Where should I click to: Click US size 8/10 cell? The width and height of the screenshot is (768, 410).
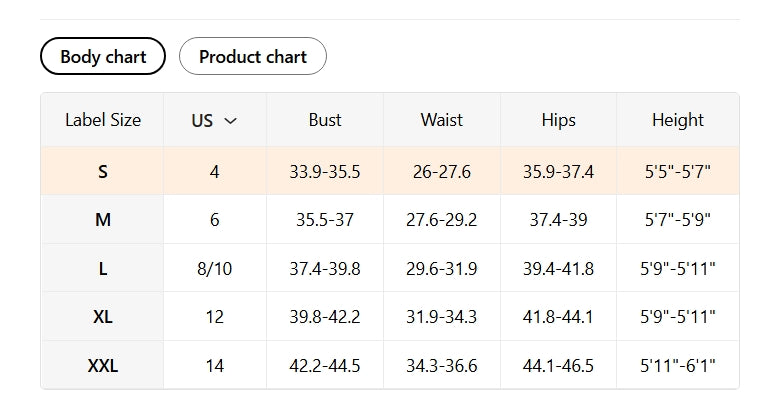click(214, 268)
